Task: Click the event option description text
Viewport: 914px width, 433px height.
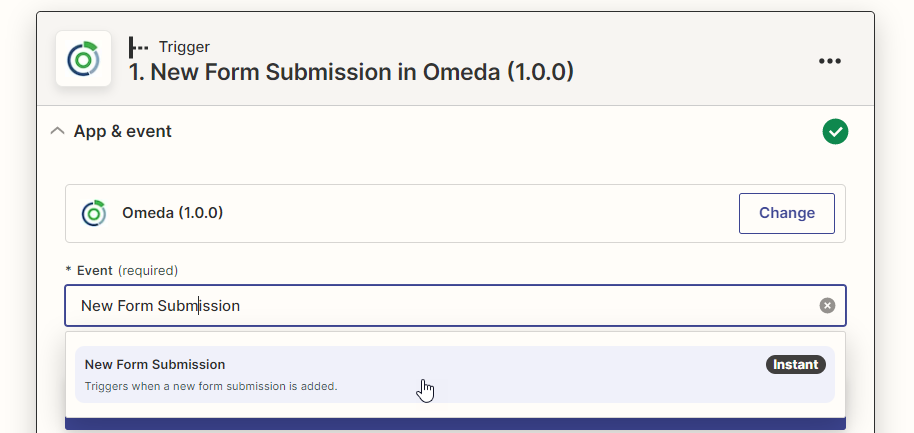Action: point(211,386)
